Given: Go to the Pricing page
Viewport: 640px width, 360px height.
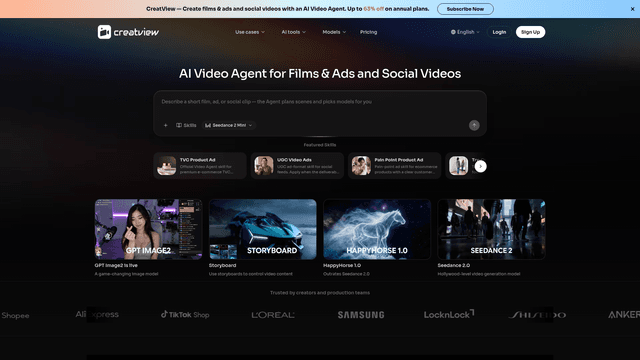Looking at the screenshot, I should [x=368, y=32].
